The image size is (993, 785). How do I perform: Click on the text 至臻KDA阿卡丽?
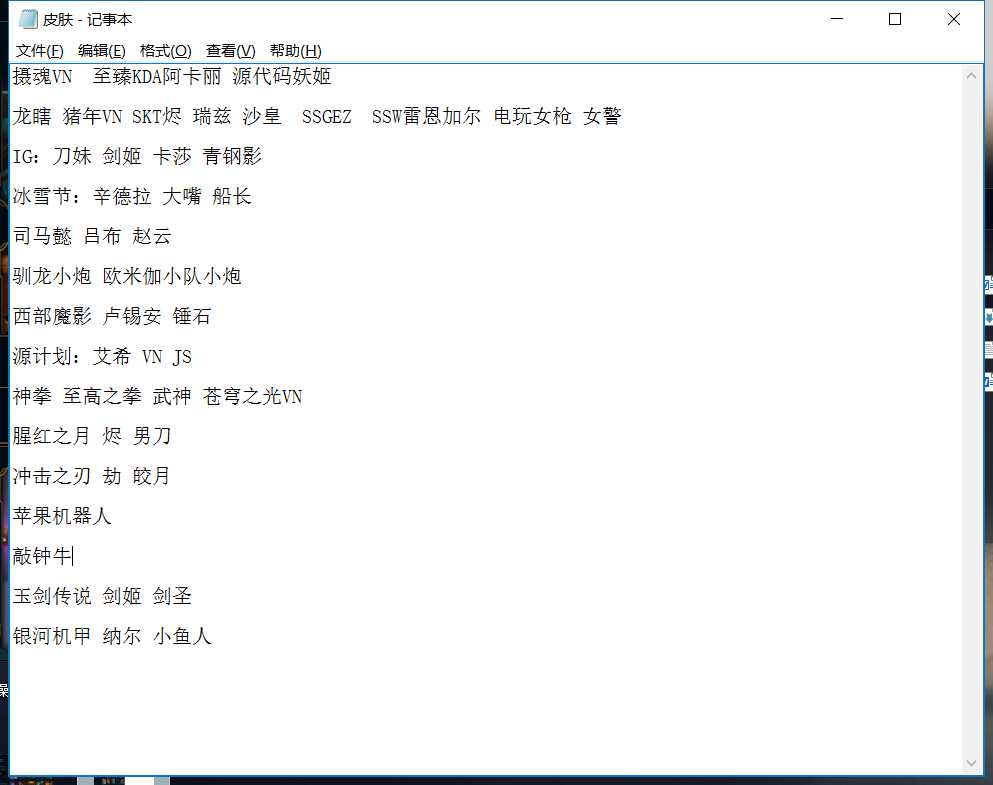click(x=157, y=77)
